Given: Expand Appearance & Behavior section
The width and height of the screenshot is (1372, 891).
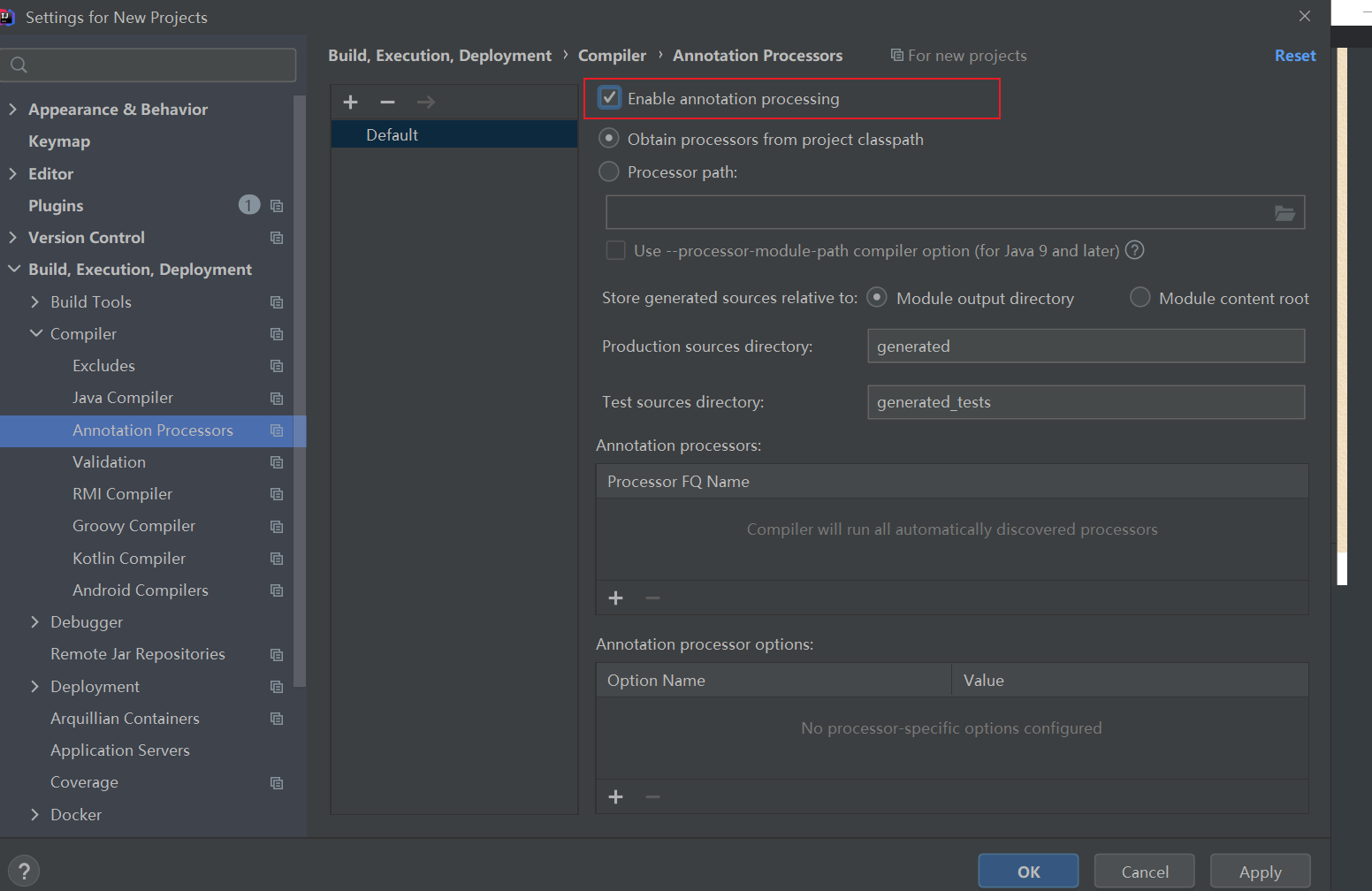Looking at the screenshot, I should [x=12, y=109].
